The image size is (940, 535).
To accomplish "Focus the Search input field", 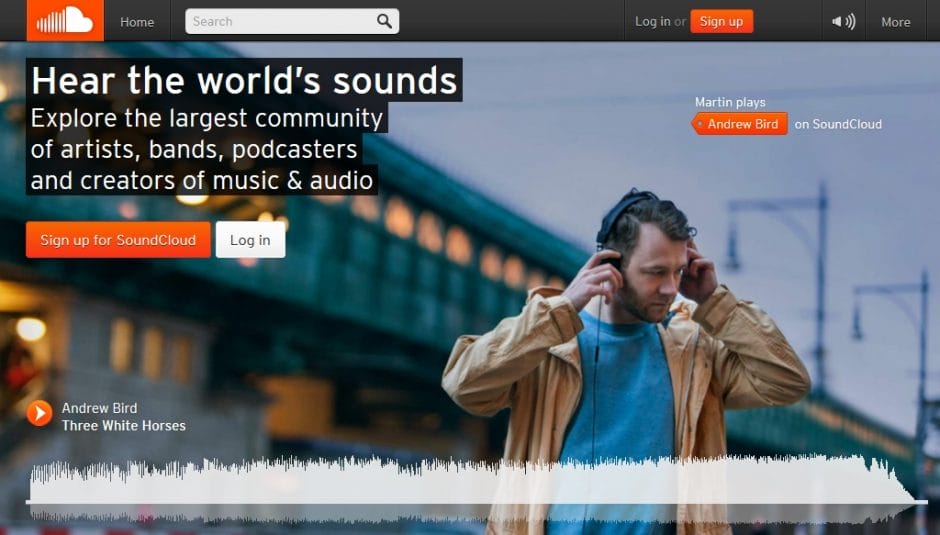I will click(292, 22).
